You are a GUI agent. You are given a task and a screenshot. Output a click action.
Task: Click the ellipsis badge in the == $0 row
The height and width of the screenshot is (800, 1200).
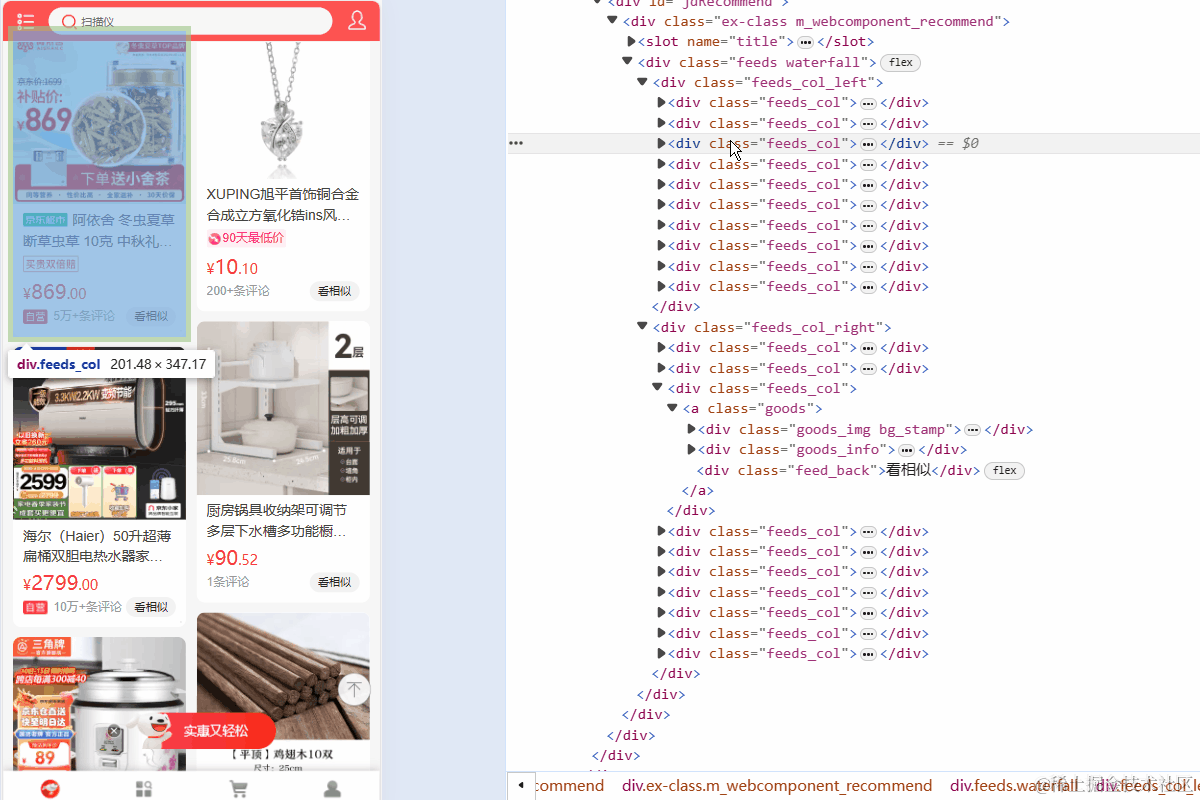pyautogui.click(x=868, y=144)
